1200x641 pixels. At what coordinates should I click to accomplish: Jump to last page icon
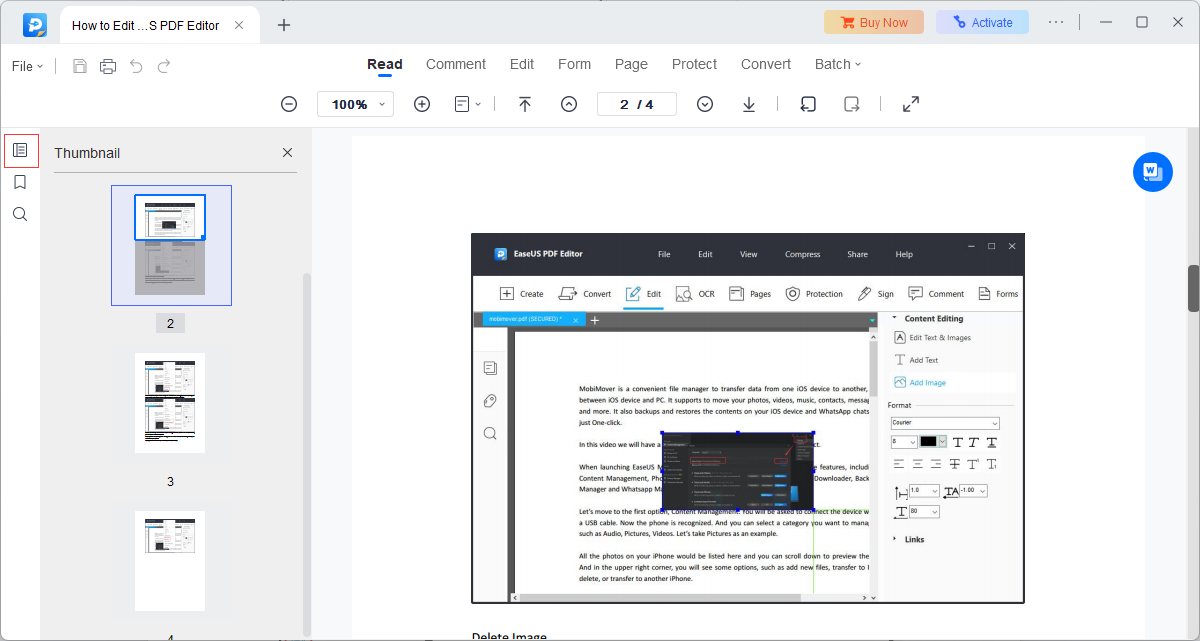point(749,104)
